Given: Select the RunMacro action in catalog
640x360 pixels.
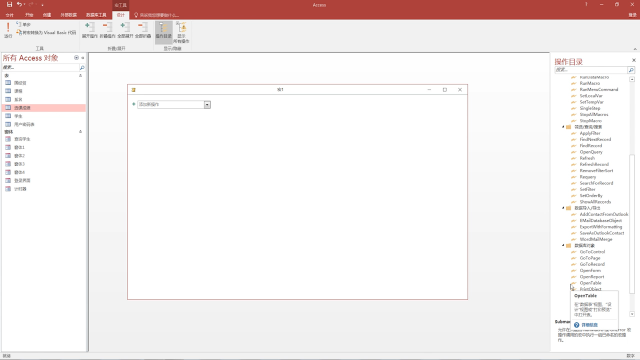Looking at the screenshot, I should 589,83.
